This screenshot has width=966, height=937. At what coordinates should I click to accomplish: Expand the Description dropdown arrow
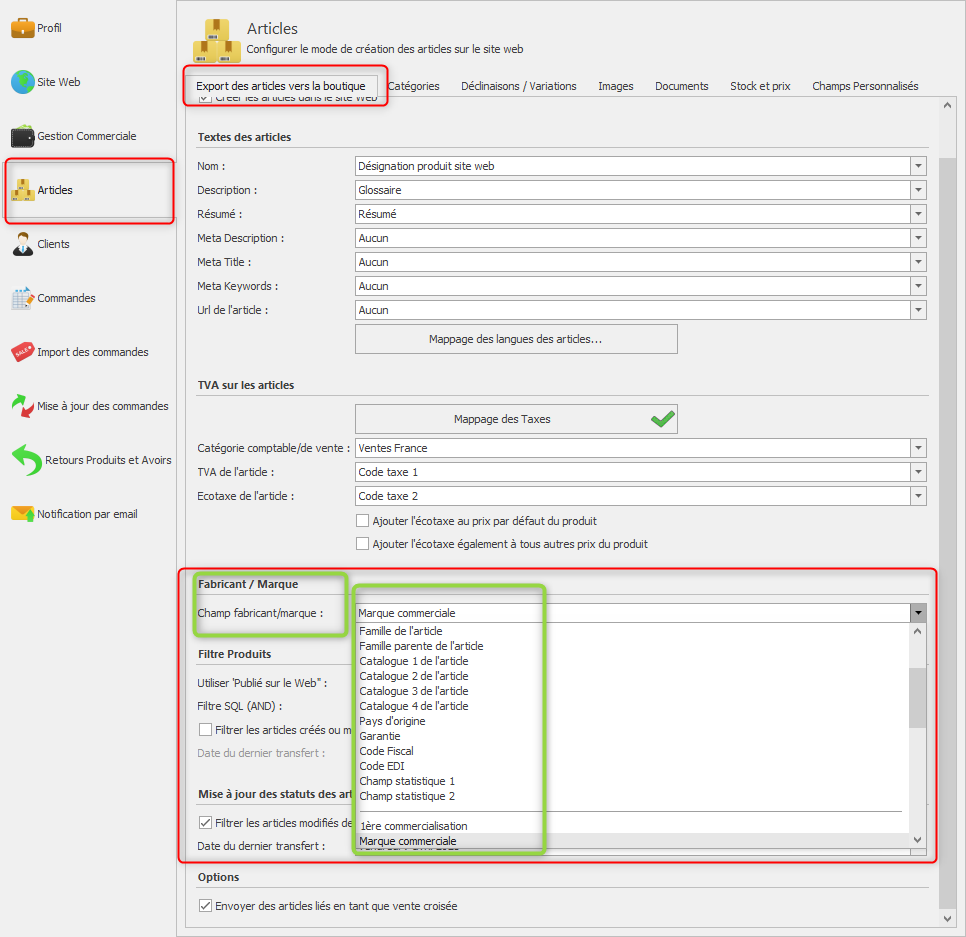(x=919, y=190)
